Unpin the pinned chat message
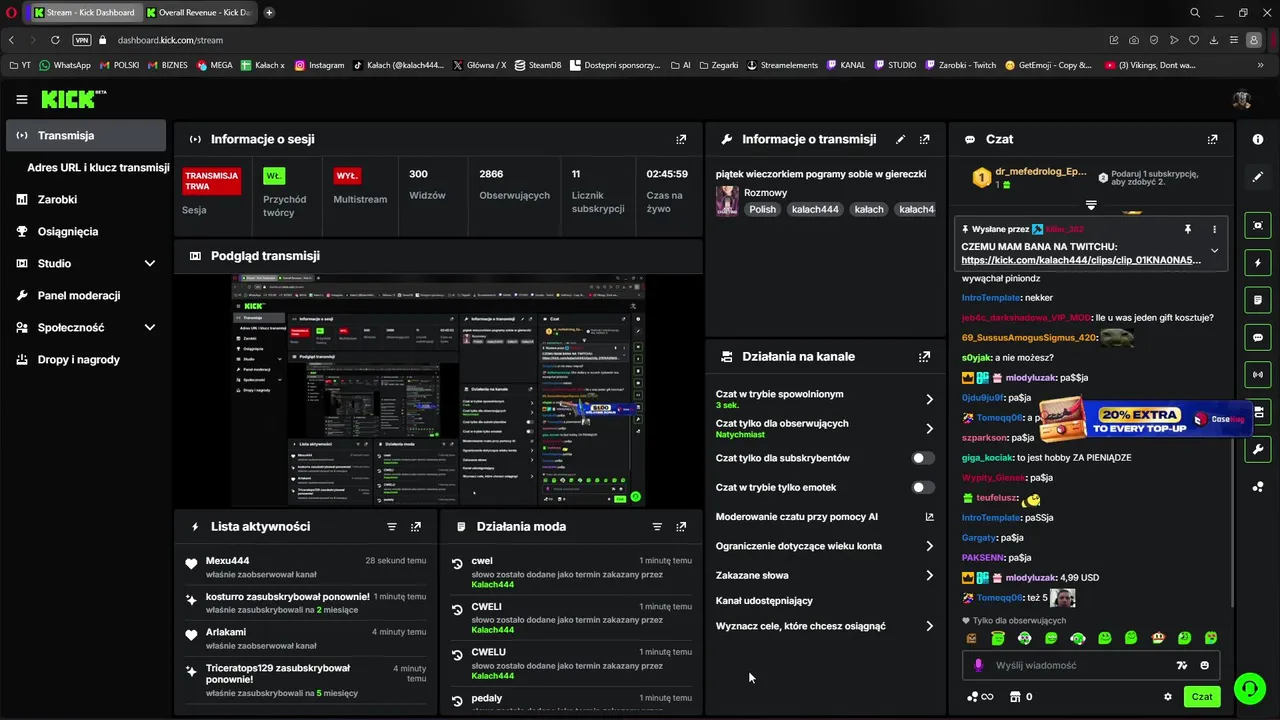1280x720 pixels. tap(1188, 229)
